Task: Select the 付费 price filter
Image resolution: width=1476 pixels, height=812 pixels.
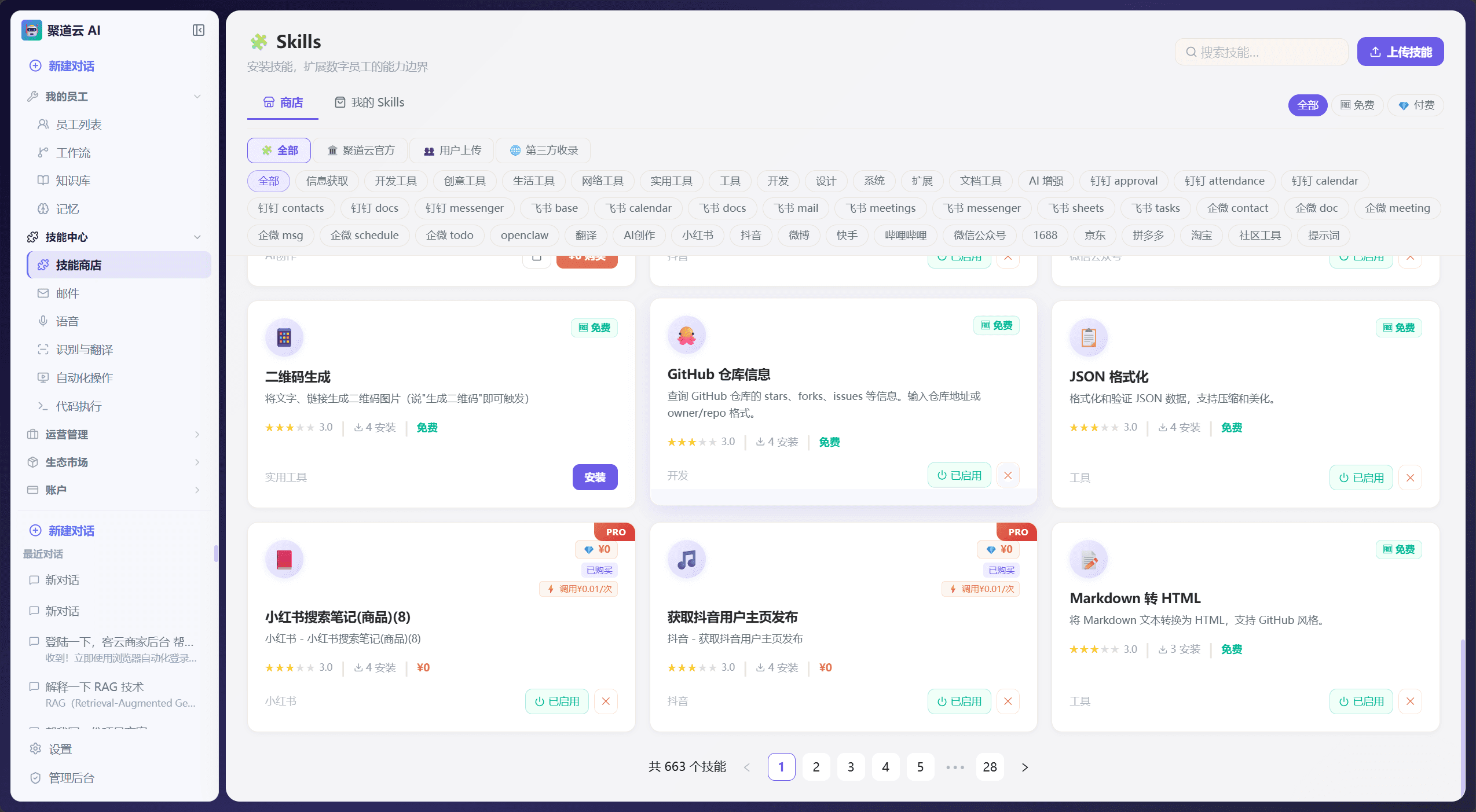Action: 1416,105
